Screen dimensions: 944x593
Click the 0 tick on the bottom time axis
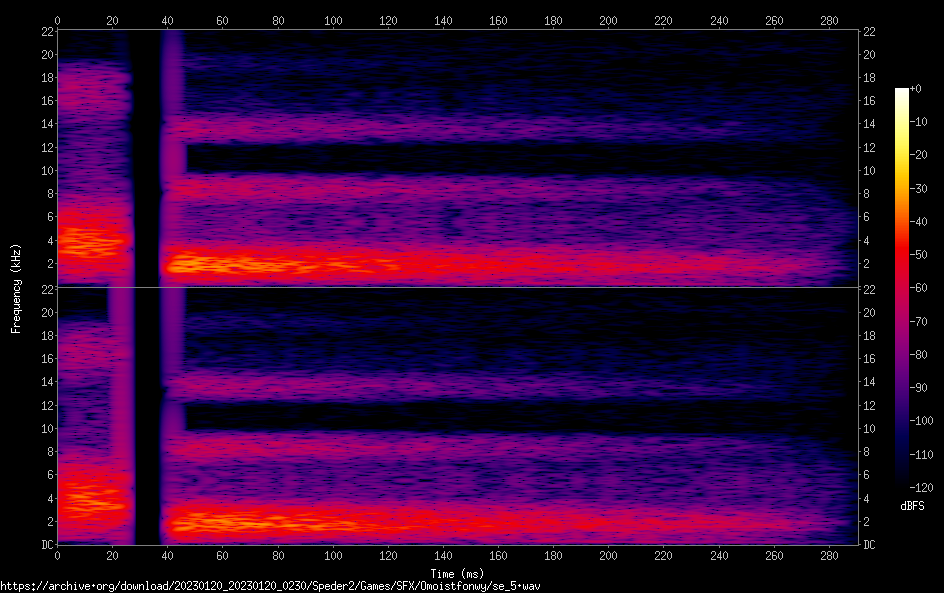point(57,555)
